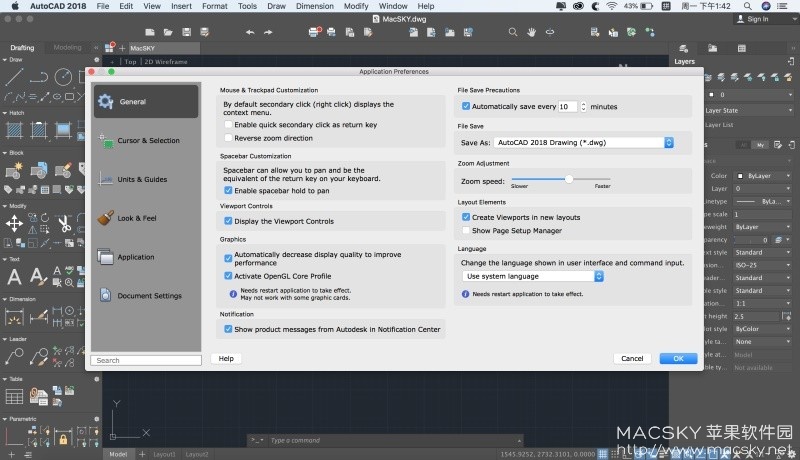Screen dimensions: 800x460
Task: Toggle Display the Viewport Controls
Action: [228, 221]
